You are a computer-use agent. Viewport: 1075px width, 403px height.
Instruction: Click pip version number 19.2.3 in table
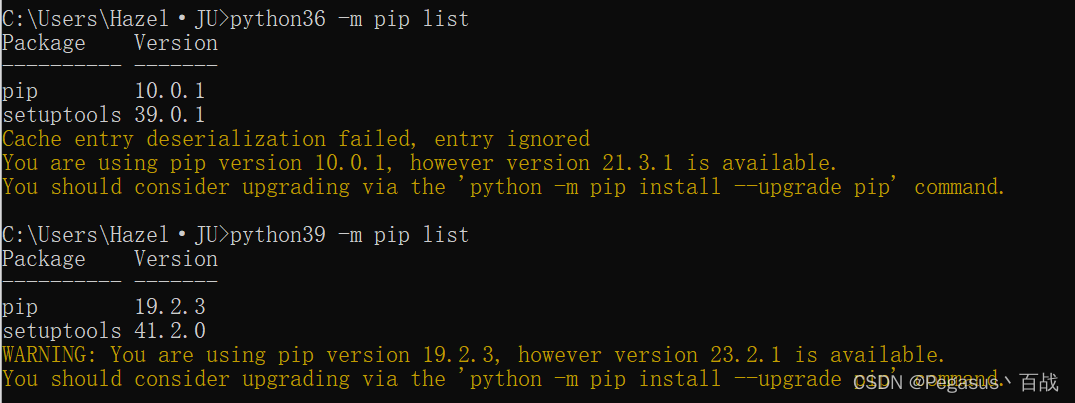pyautogui.click(x=170, y=307)
